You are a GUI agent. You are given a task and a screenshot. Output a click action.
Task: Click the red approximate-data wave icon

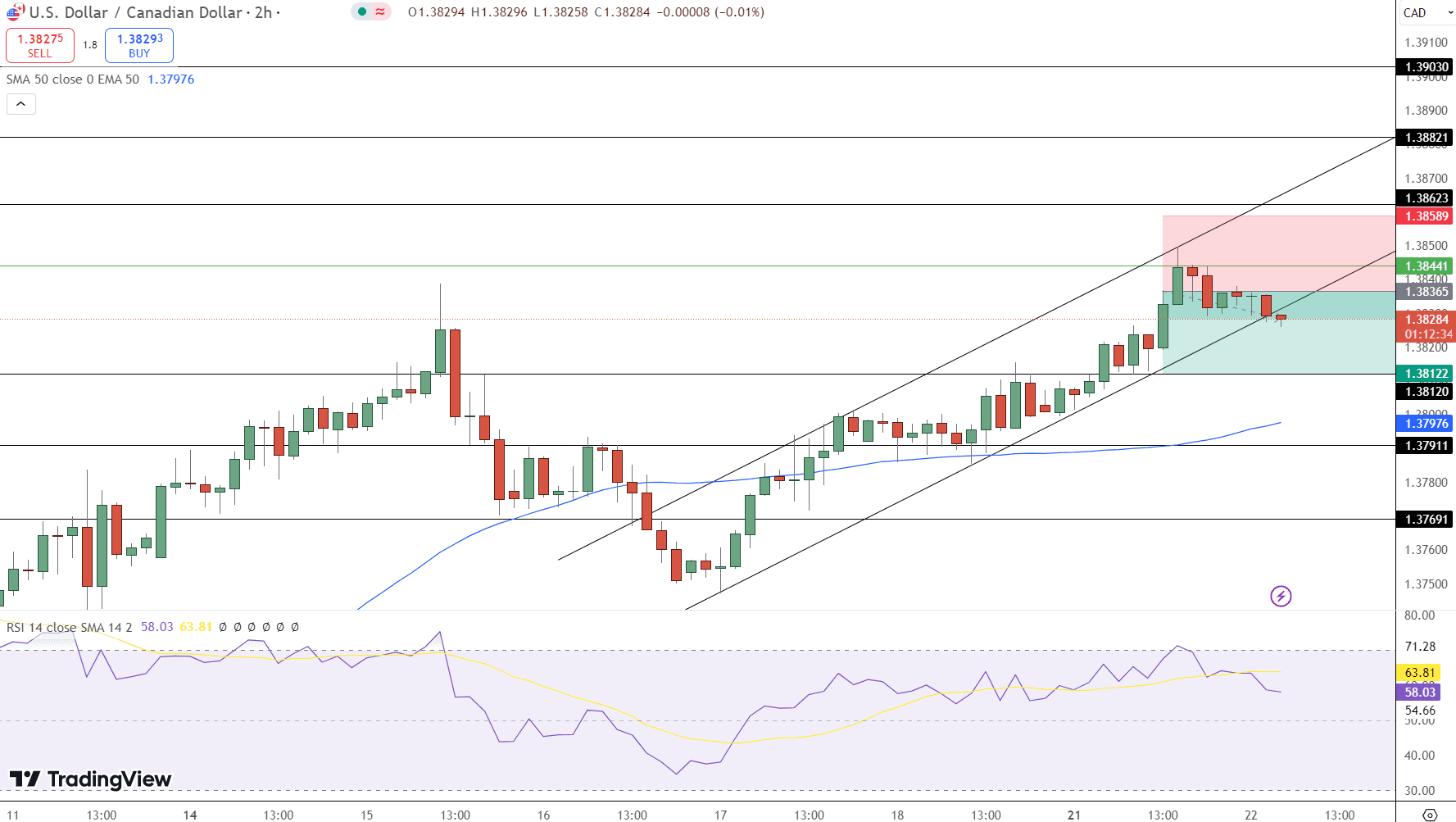point(380,12)
